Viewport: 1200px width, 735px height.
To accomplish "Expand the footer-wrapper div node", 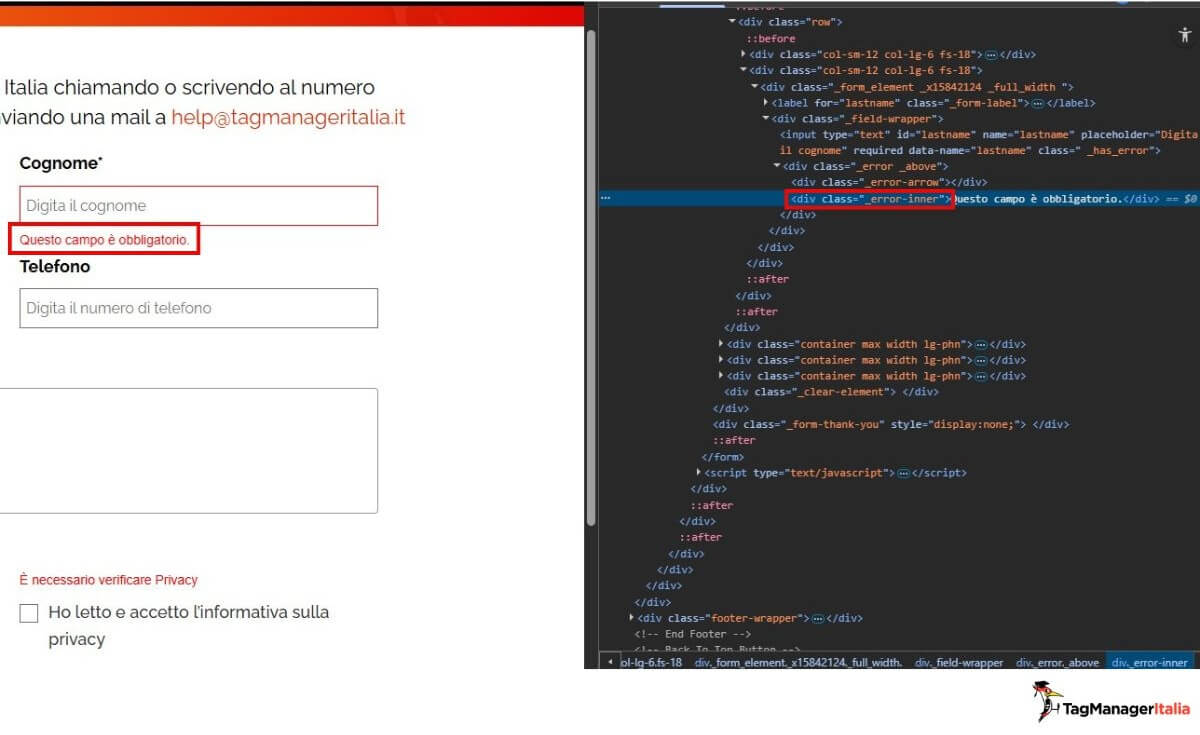I will 631,619.
